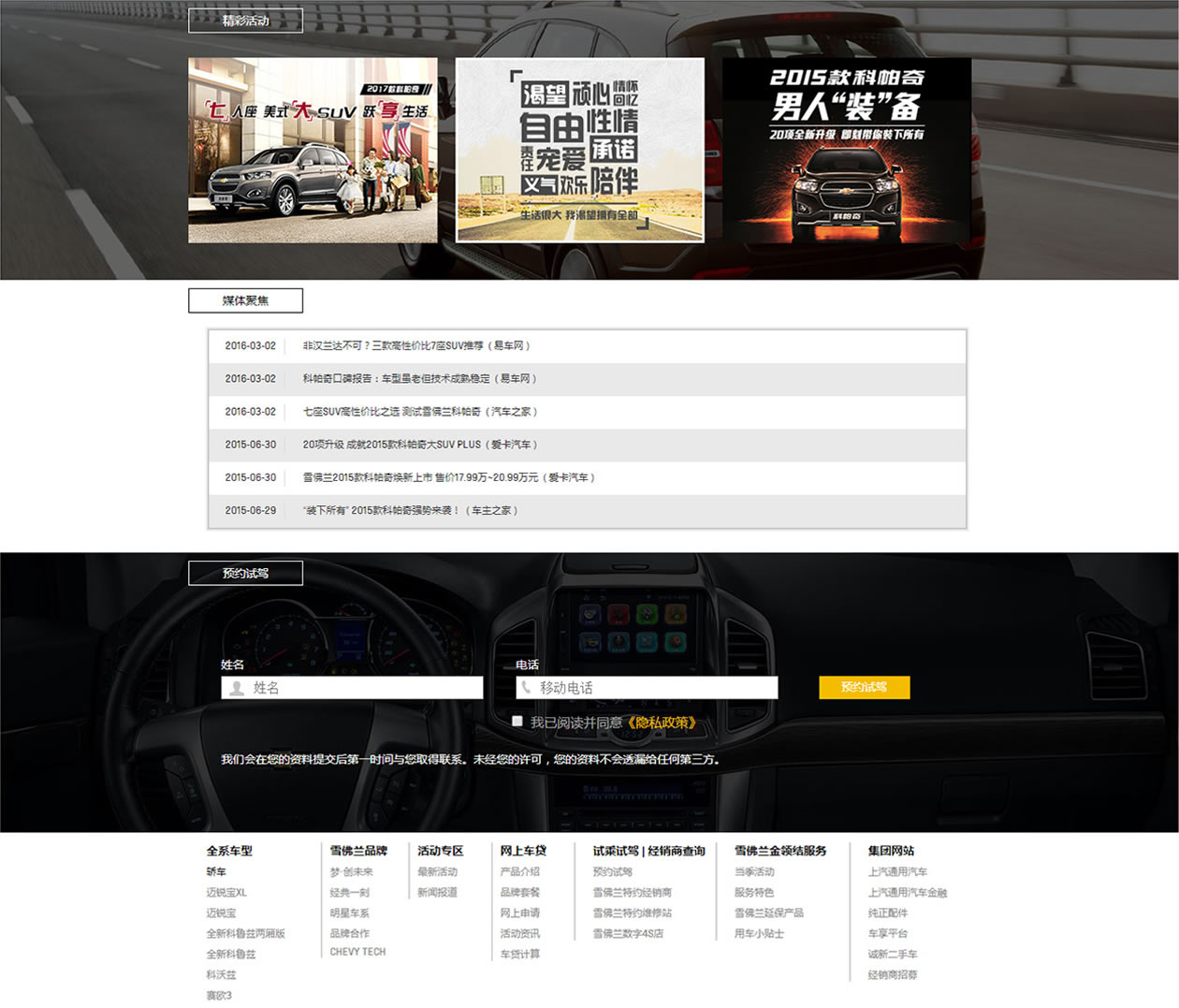Click the person icon in the 姓名 field
Screen dimensions: 1179x1008
click(237, 688)
